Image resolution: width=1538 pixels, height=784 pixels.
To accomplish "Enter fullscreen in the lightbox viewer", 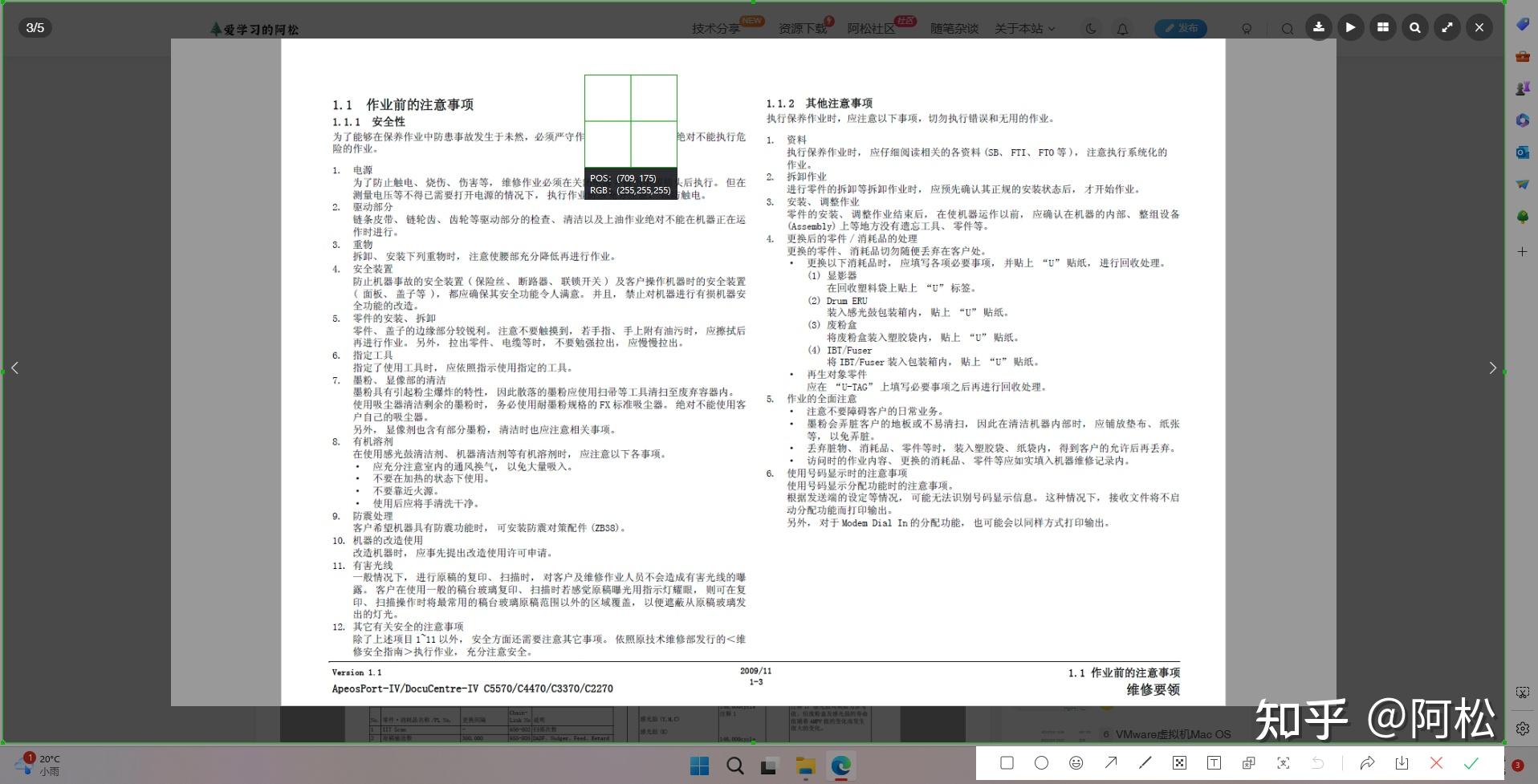I will click(1447, 27).
